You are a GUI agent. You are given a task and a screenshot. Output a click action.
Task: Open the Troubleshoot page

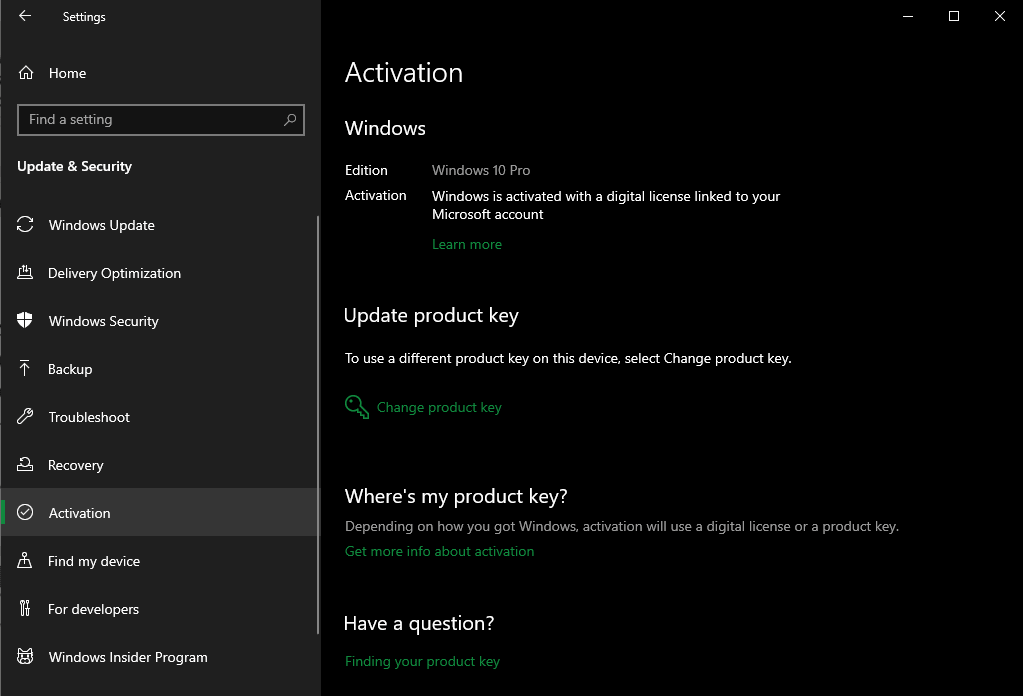coord(159,417)
